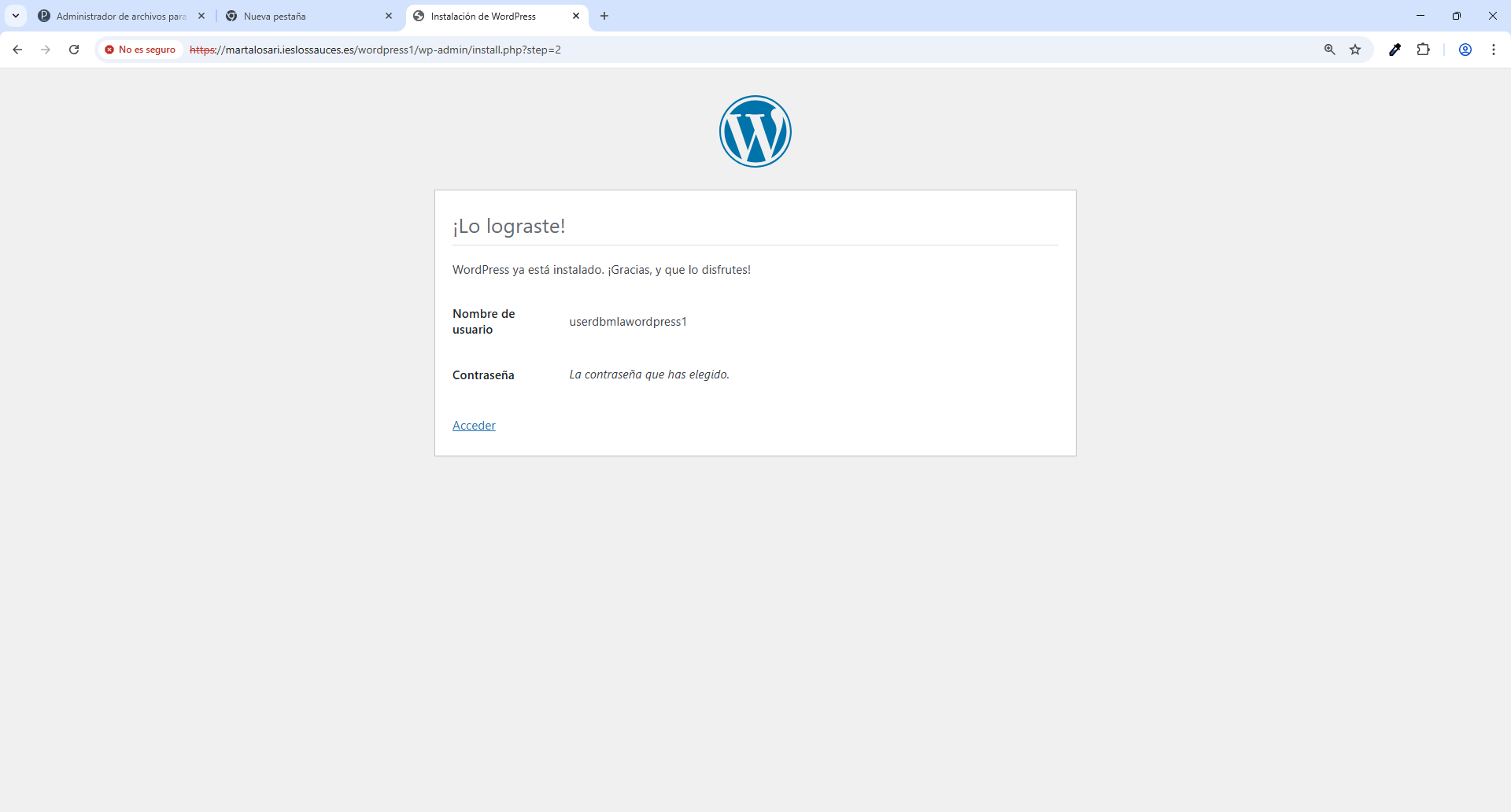1511x812 pixels.
Task: Bookmark this page with star icon
Action: click(x=1355, y=50)
